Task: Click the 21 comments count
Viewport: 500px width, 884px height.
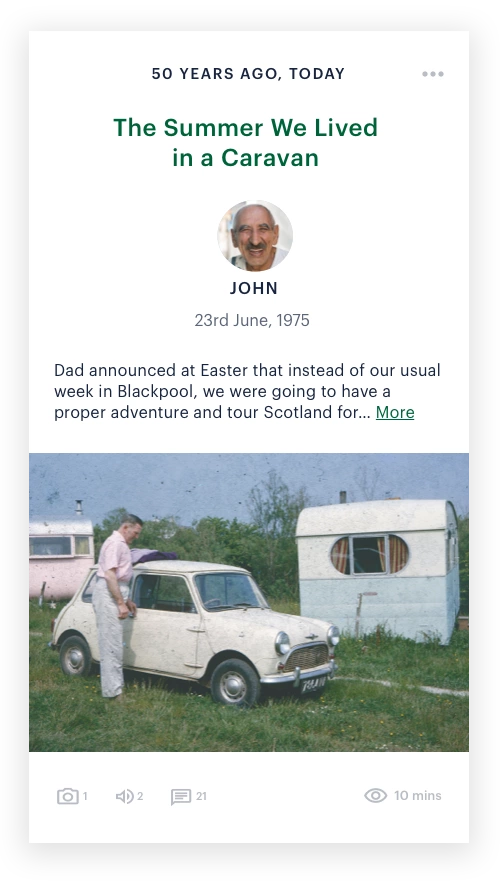Action: (201, 796)
